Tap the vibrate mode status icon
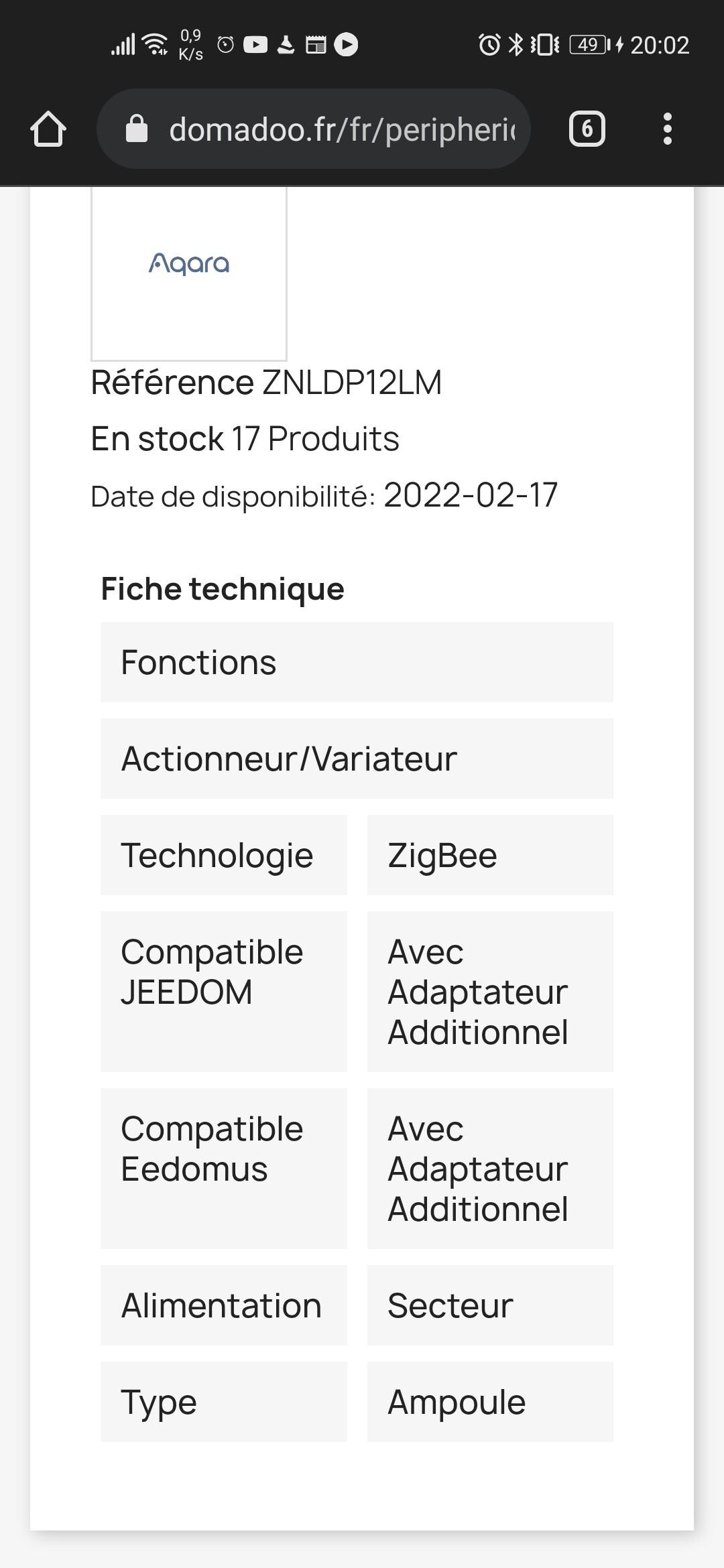724x1568 pixels. pos(544,45)
